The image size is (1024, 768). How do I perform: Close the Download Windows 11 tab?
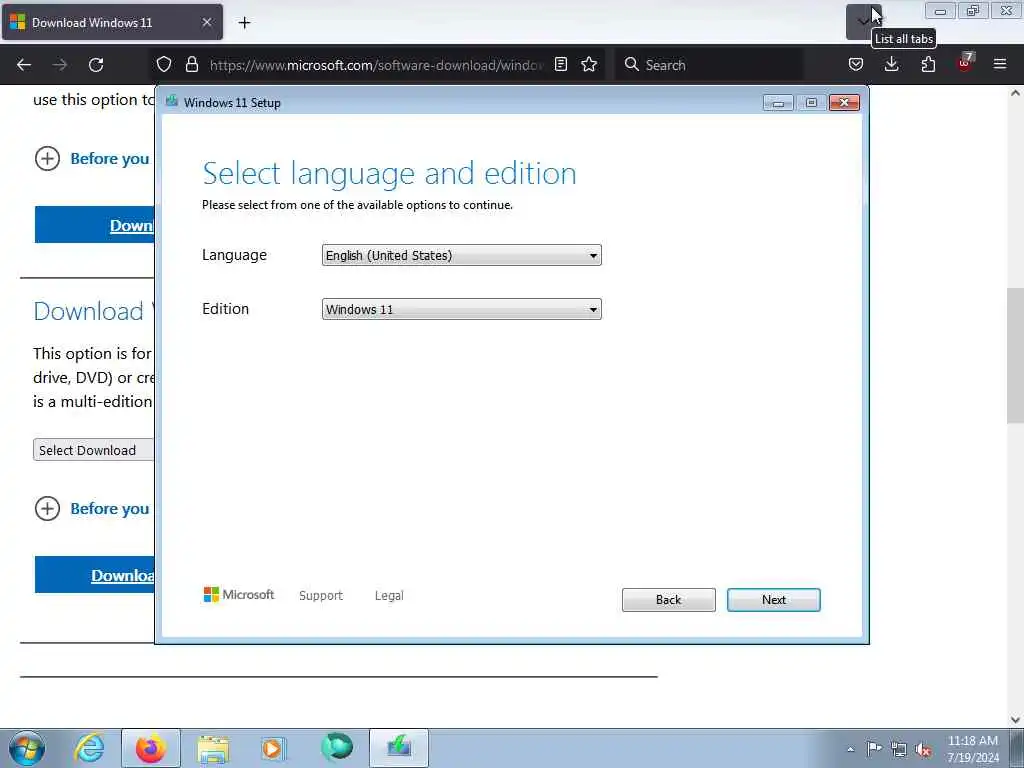click(206, 22)
